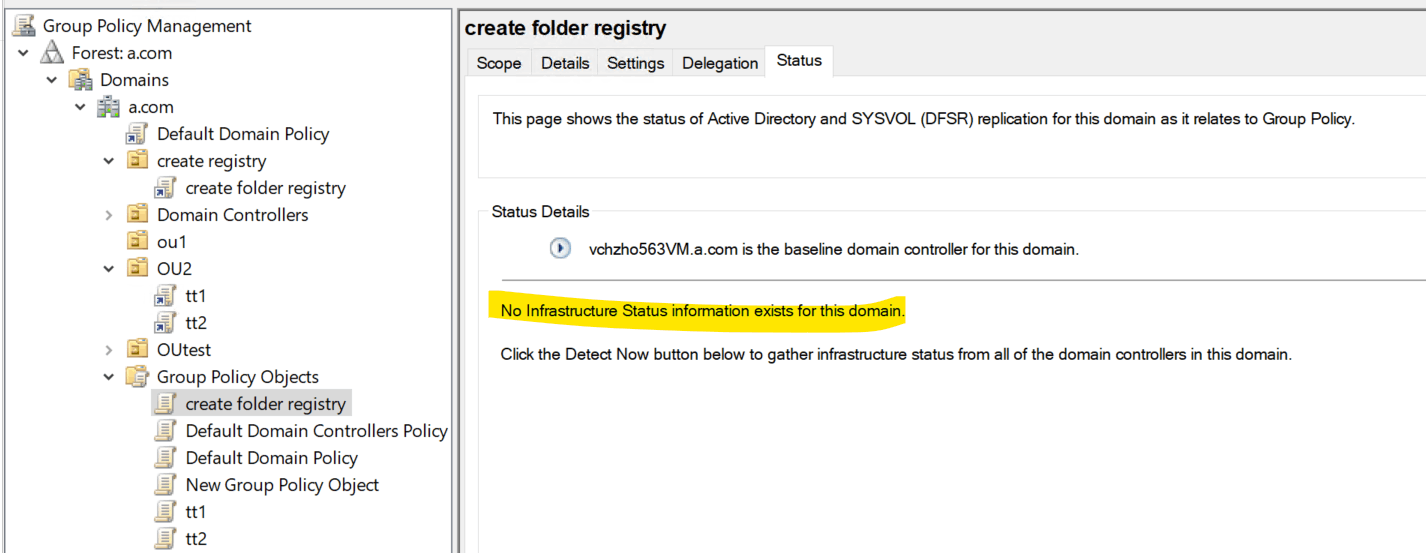Click the Domains folder icon
1426x553 pixels.
pyautogui.click(x=80, y=80)
